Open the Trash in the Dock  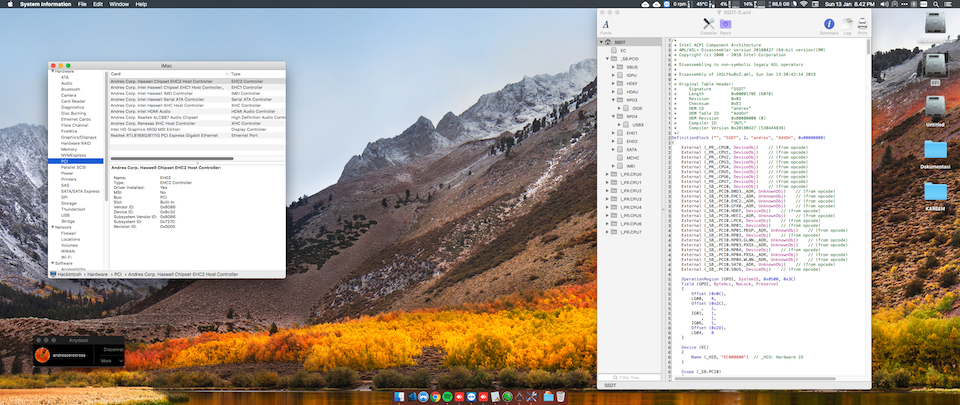point(560,396)
